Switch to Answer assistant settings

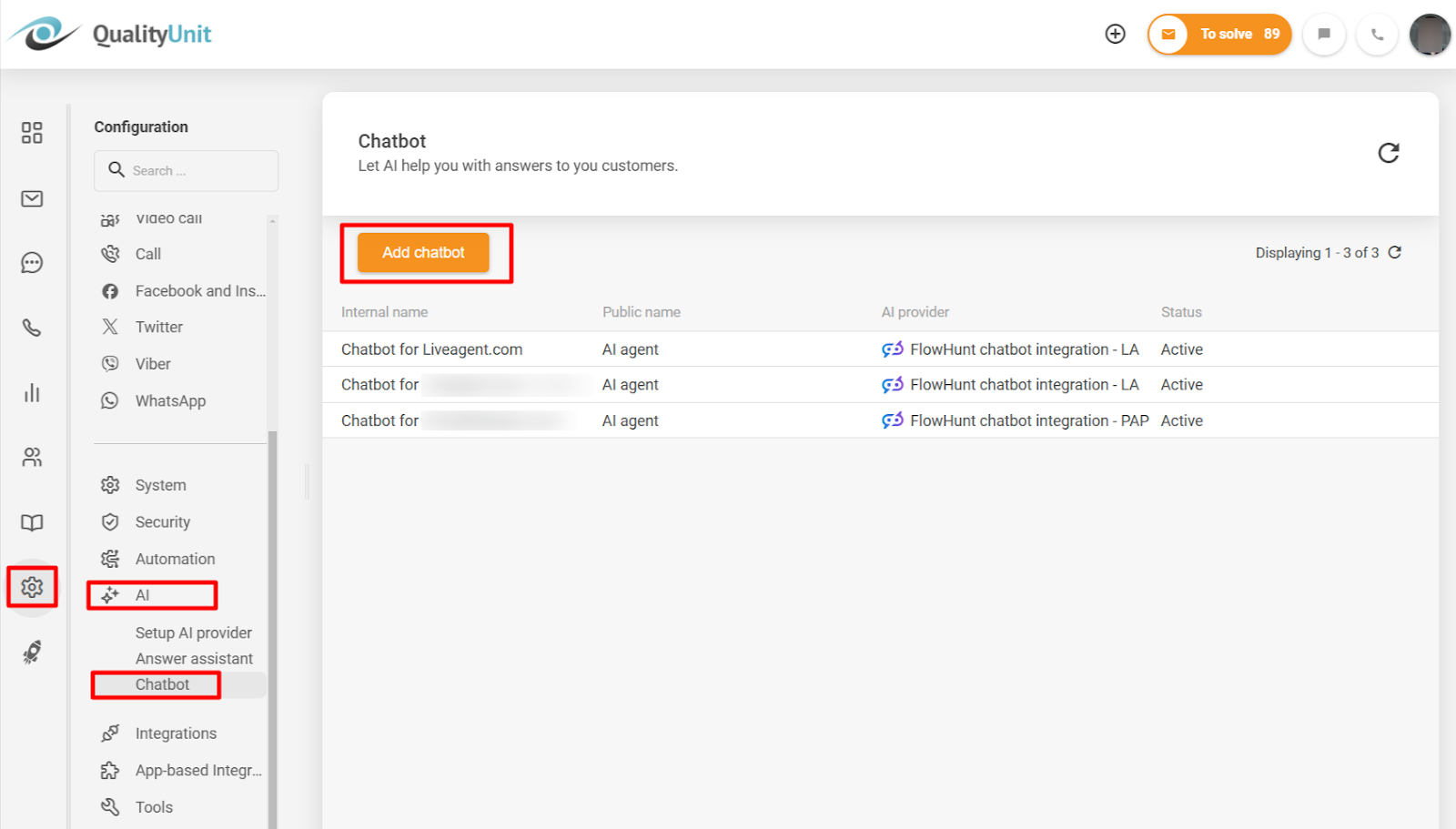click(194, 658)
